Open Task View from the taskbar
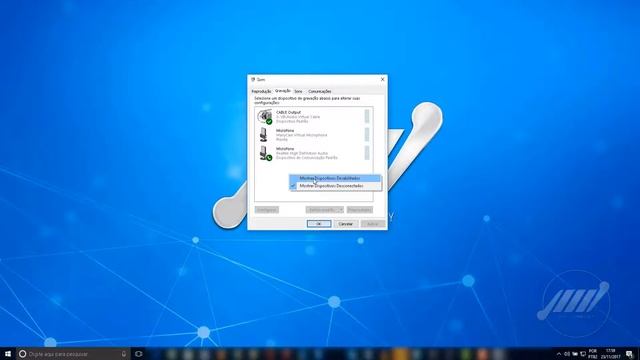640x360 pixels. point(139,354)
